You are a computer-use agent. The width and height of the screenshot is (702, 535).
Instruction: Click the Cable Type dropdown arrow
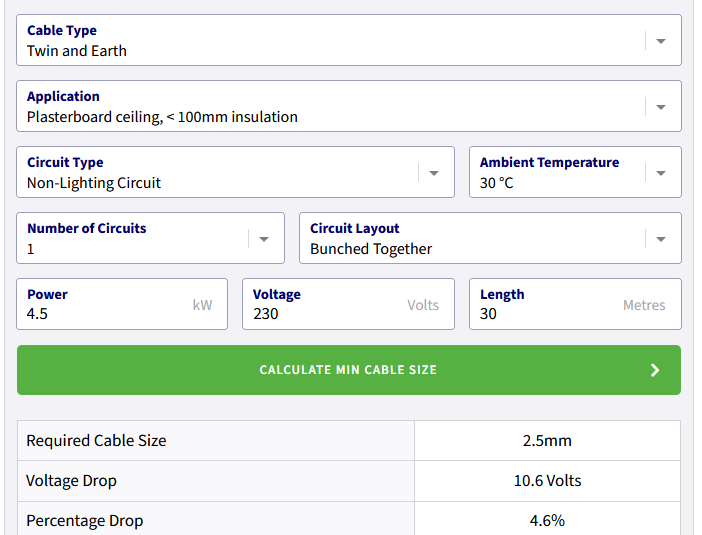(x=660, y=41)
